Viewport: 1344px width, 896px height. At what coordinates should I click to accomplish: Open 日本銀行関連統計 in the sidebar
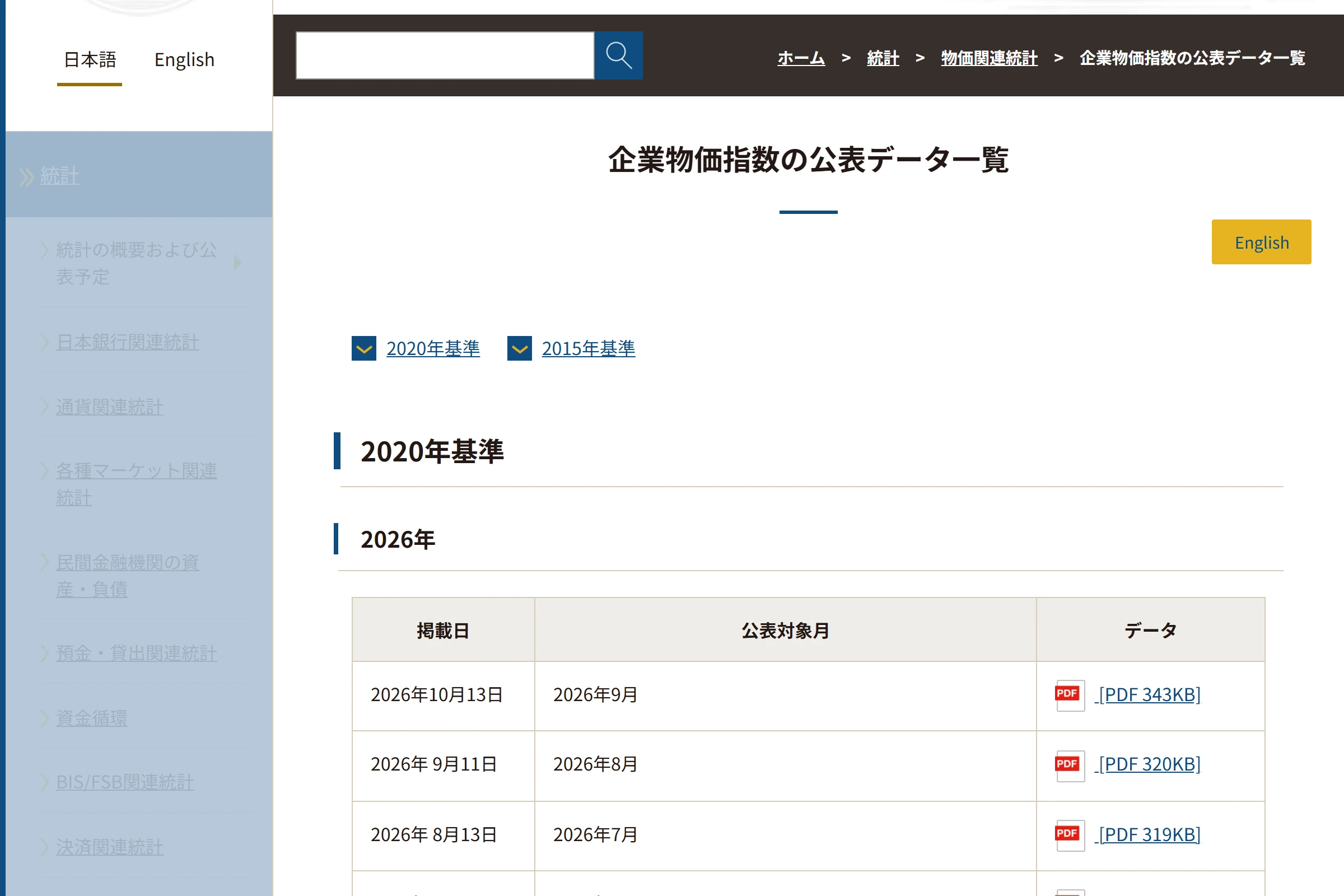point(128,342)
